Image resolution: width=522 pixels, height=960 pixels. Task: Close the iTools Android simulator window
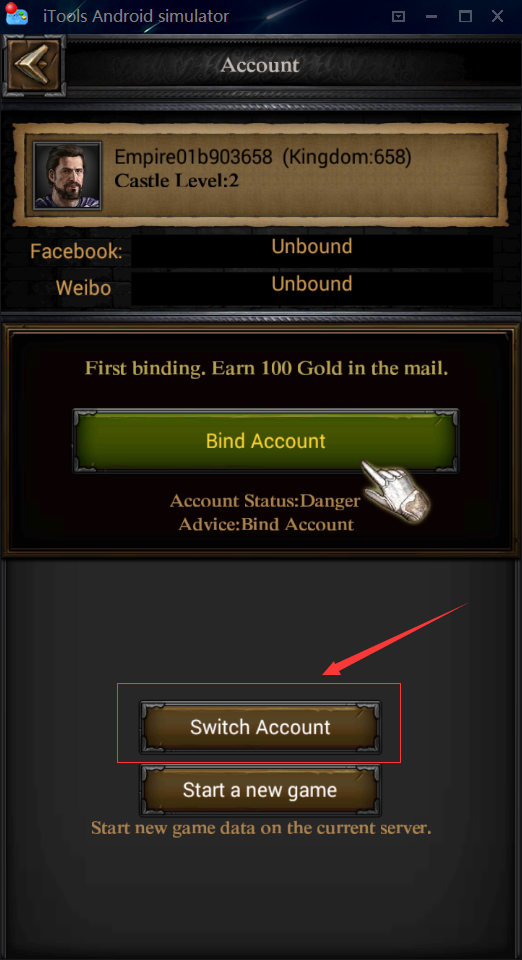click(x=498, y=17)
